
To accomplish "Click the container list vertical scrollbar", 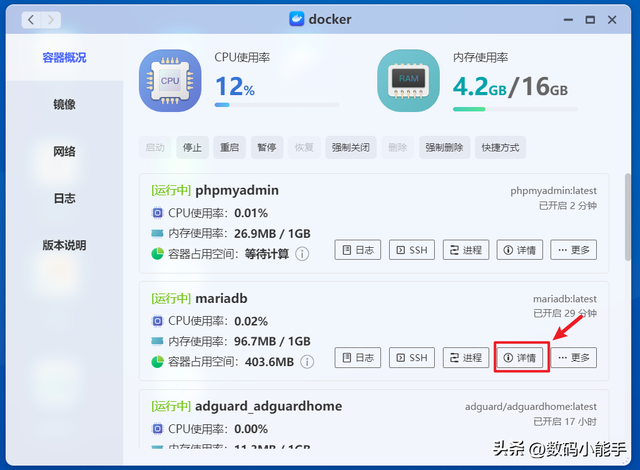I will pos(627,217).
